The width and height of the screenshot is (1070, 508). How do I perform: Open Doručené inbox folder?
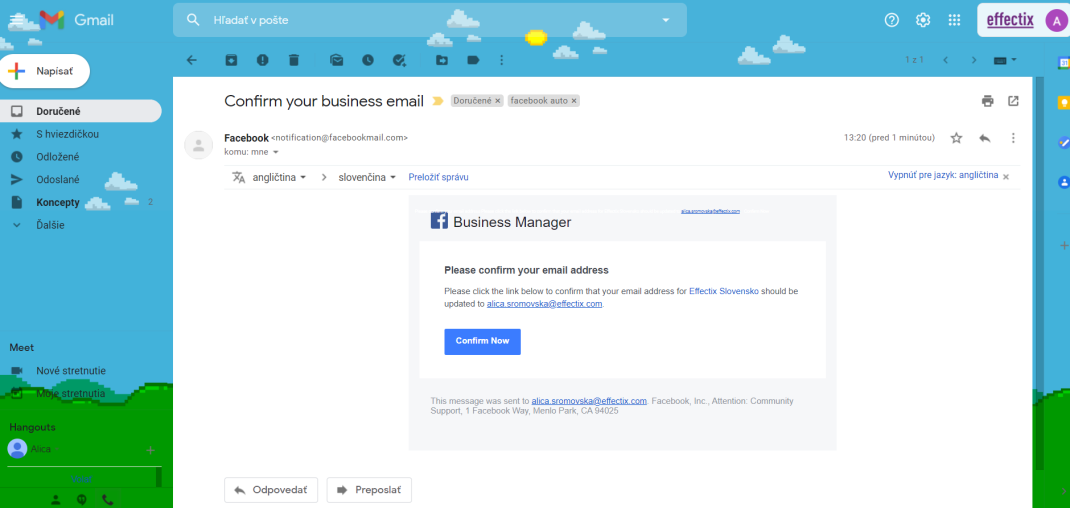[81, 111]
